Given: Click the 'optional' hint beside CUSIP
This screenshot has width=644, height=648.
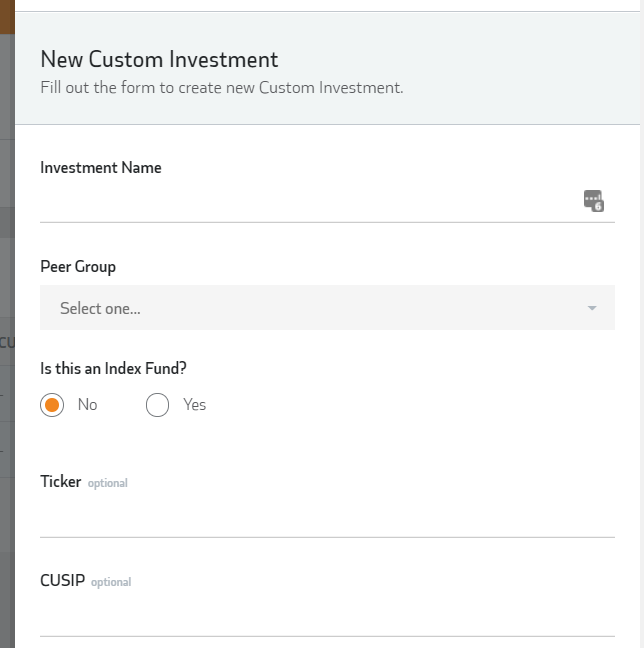Looking at the screenshot, I should click(111, 582).
